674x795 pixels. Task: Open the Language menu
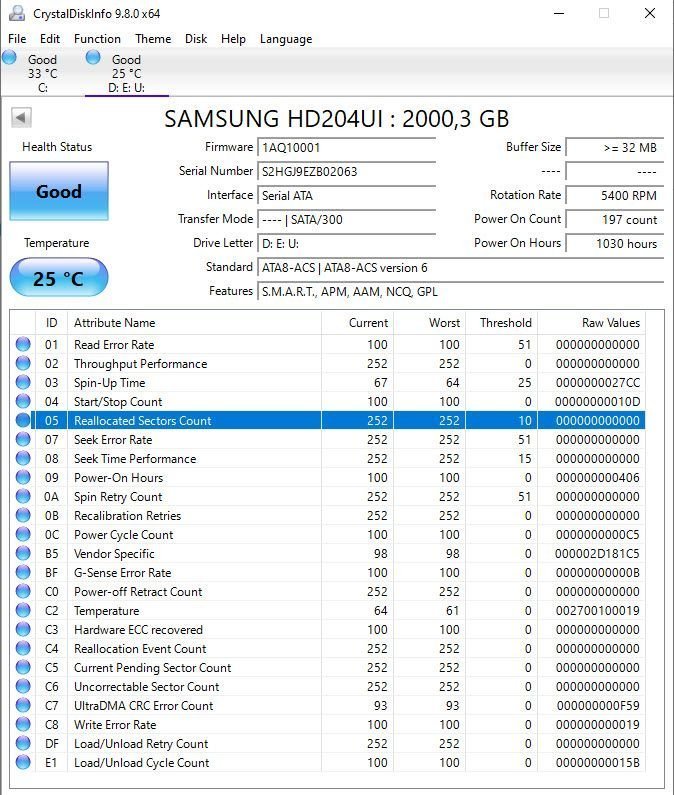coord(286,39)
